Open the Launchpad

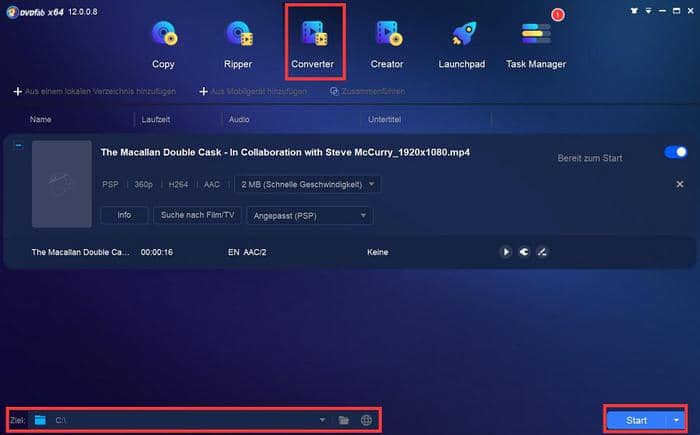tap(462, 44)
